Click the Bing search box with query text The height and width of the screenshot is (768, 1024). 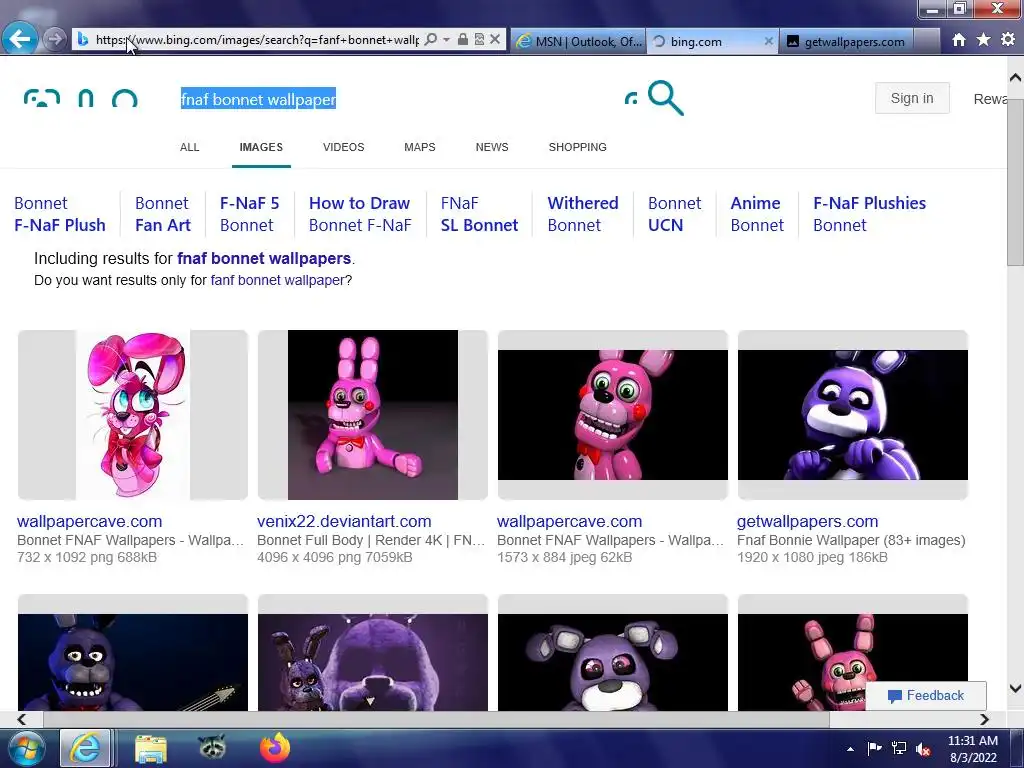click(392, 99)
